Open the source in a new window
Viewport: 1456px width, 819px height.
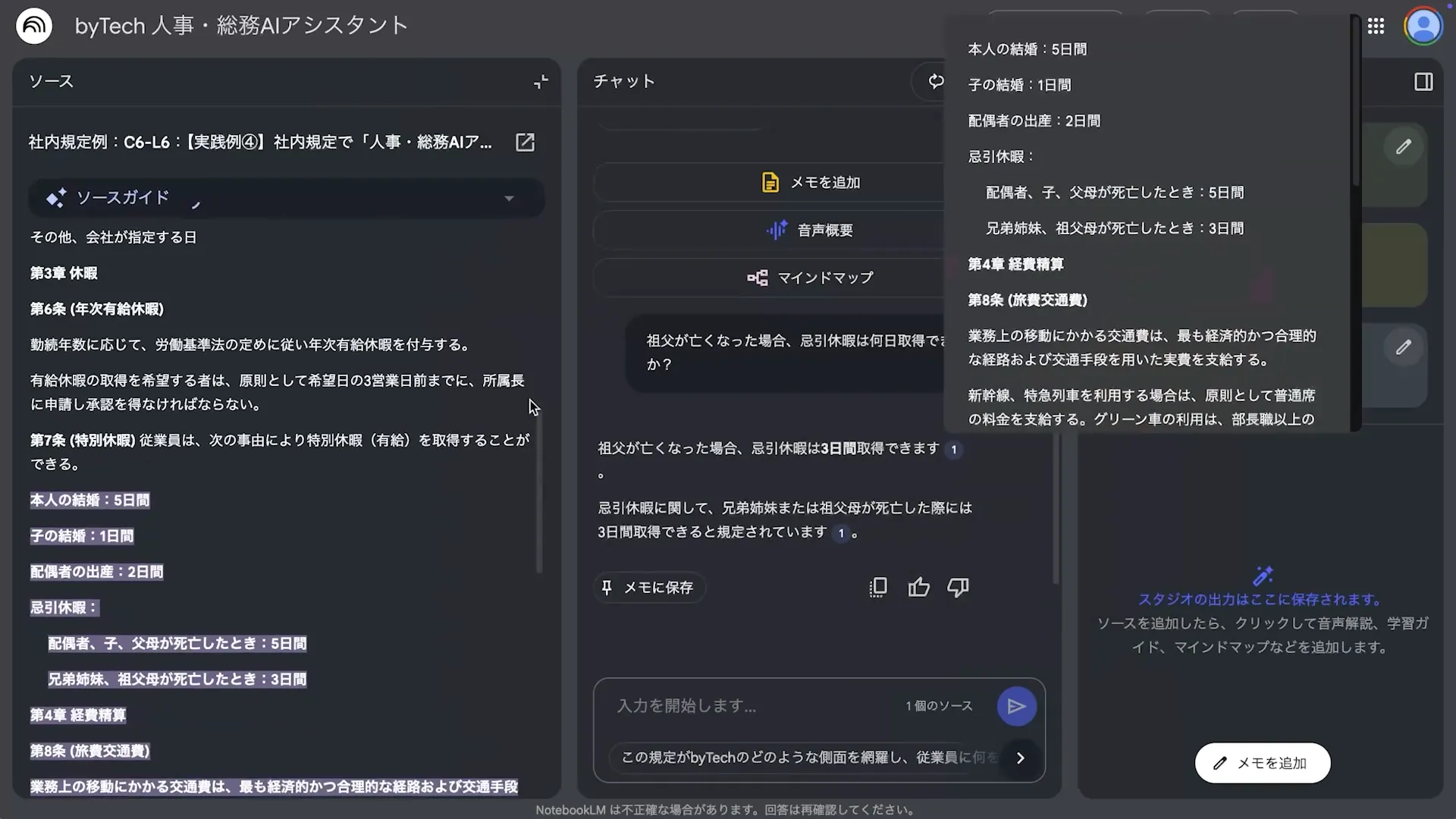[526, 142]
